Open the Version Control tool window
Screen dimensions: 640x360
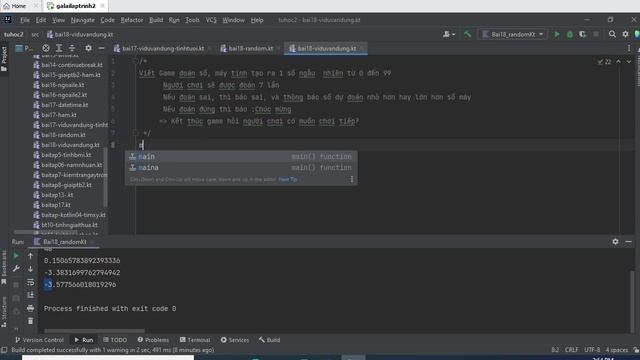click(x=40, y=340)
